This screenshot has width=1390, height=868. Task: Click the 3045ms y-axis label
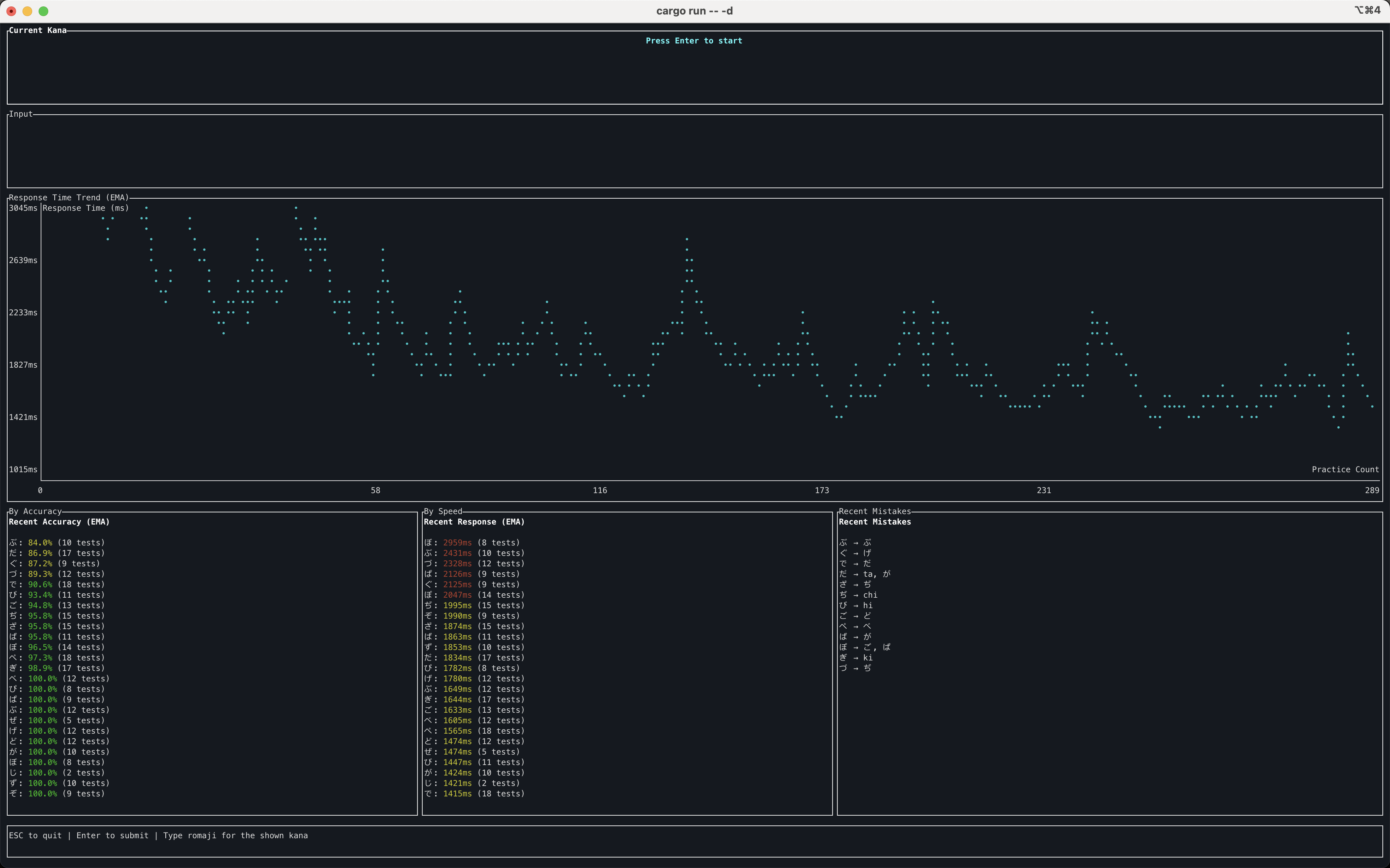[23, 208]
